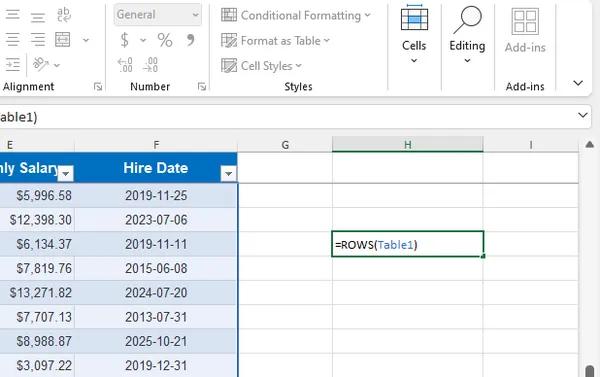Select column F header
Image resolution: width=600 pixels, height=377 pixels.
point(156,145)
